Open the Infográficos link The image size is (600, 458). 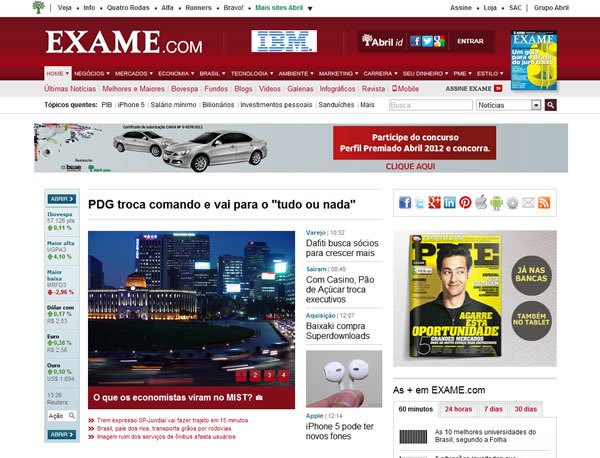(337, 89)
